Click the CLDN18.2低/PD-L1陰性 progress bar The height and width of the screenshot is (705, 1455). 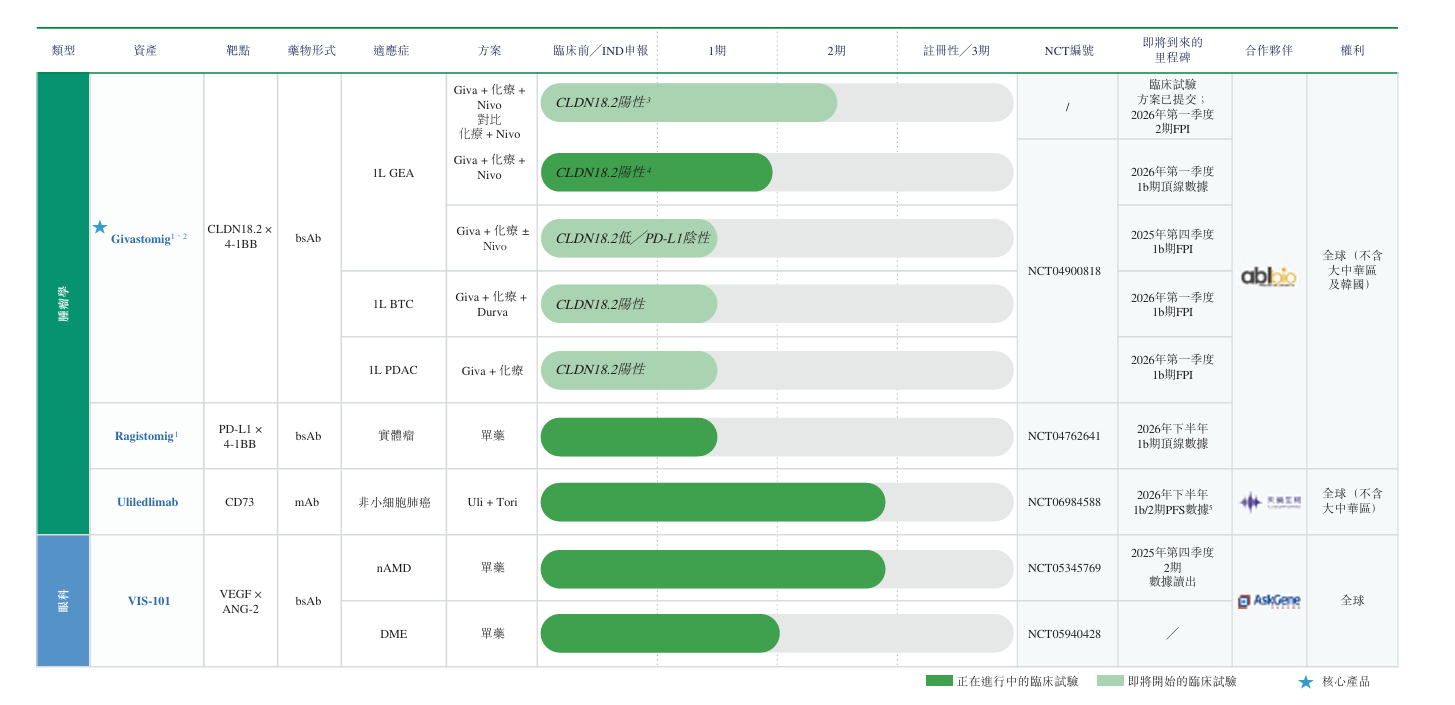(629, 238)
